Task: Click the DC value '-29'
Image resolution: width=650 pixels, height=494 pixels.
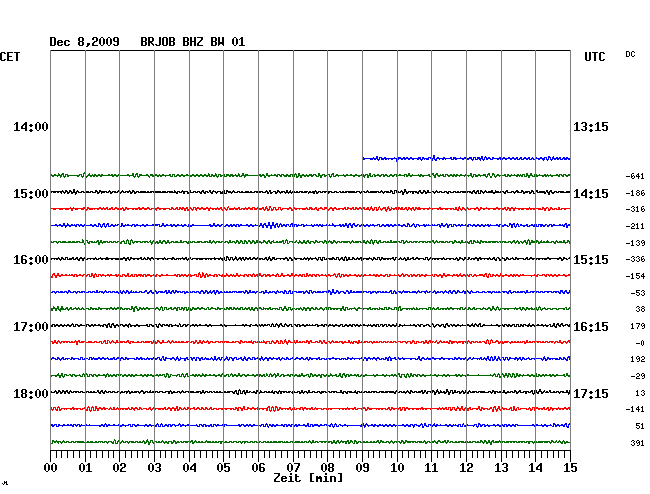Action: 638,376
